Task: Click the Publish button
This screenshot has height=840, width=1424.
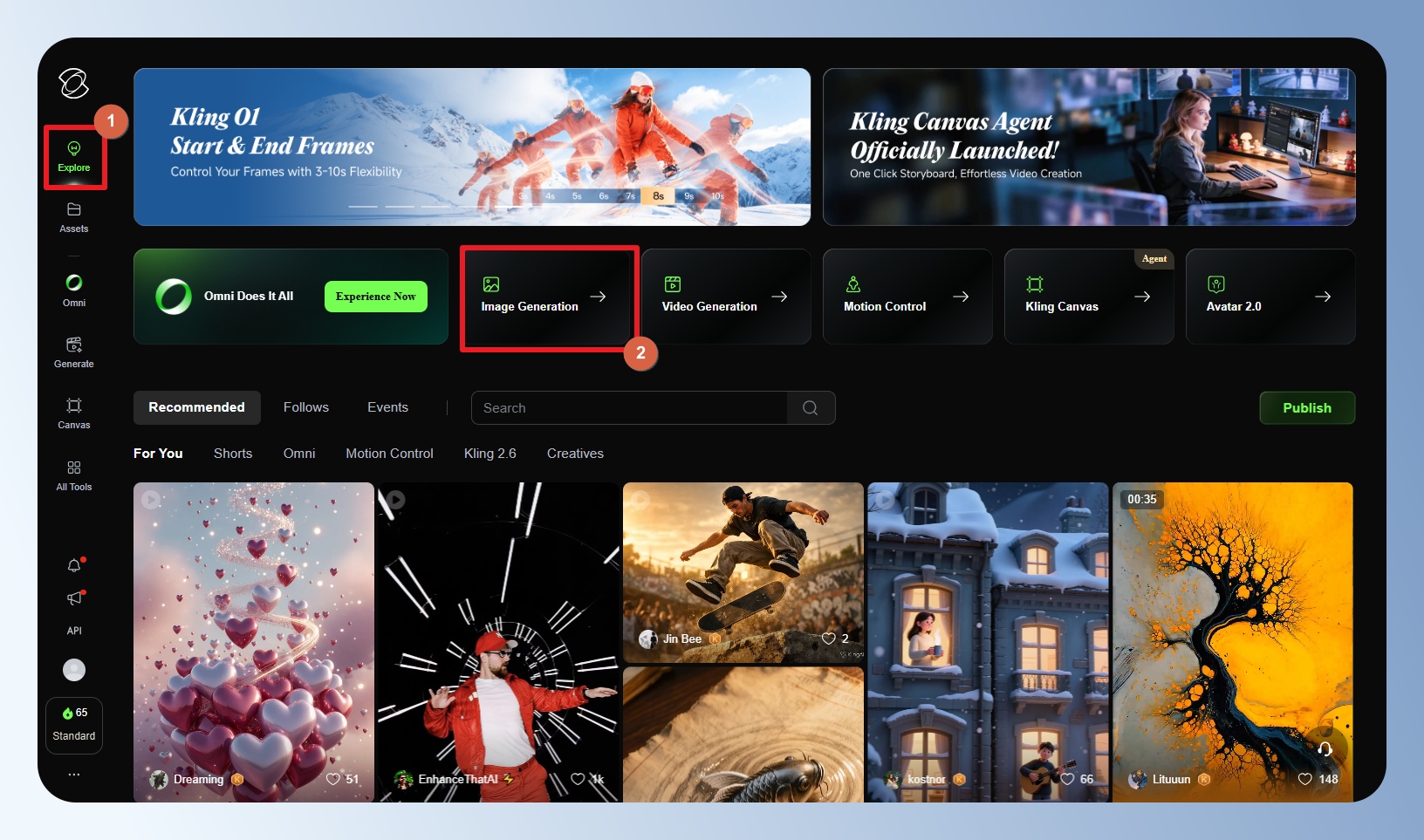Action: pyautogui.click(x=1306, y=408)
